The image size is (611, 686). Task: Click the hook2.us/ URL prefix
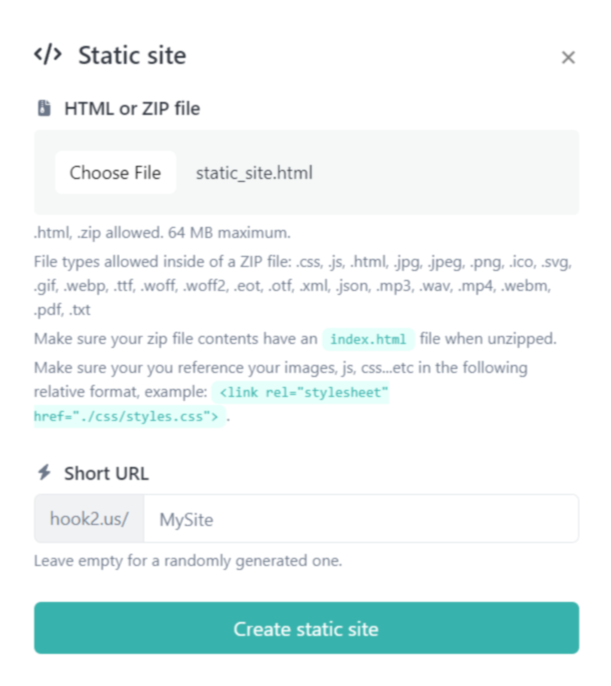pyautogui.click(x=89, y=519)
